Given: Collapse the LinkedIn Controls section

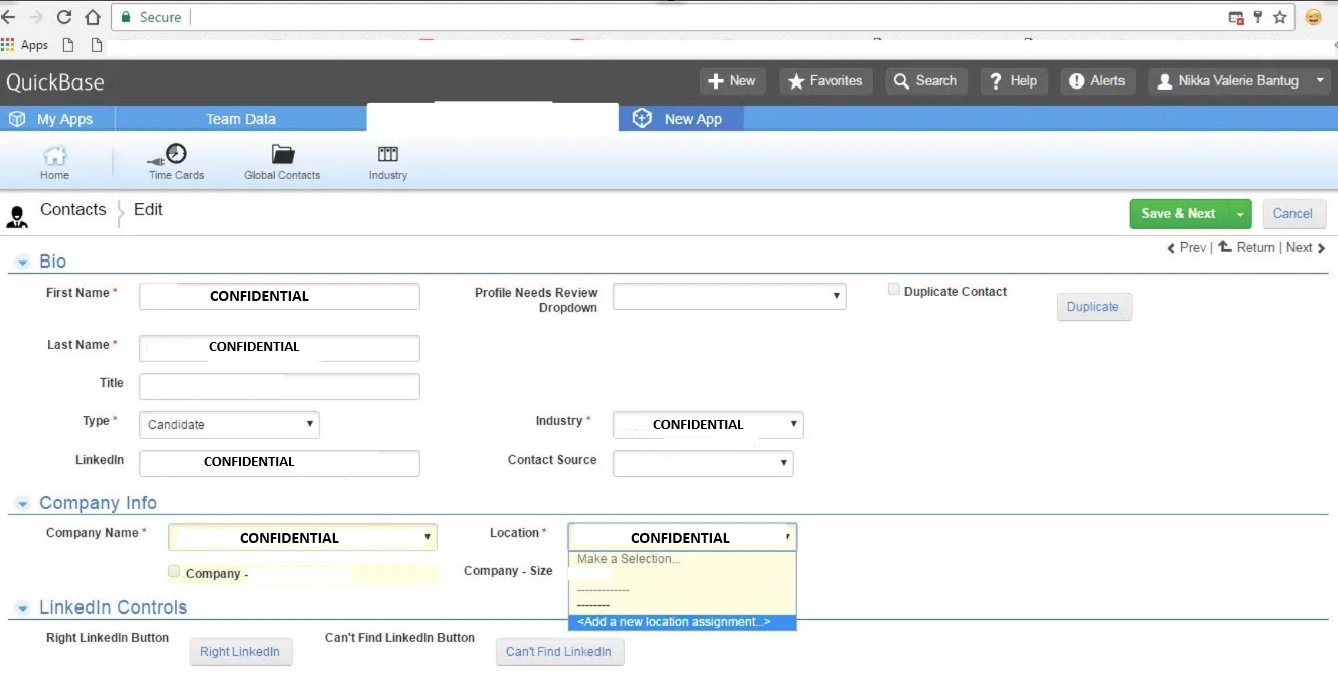Looking at the screenshot, I should tap(22, 608).
